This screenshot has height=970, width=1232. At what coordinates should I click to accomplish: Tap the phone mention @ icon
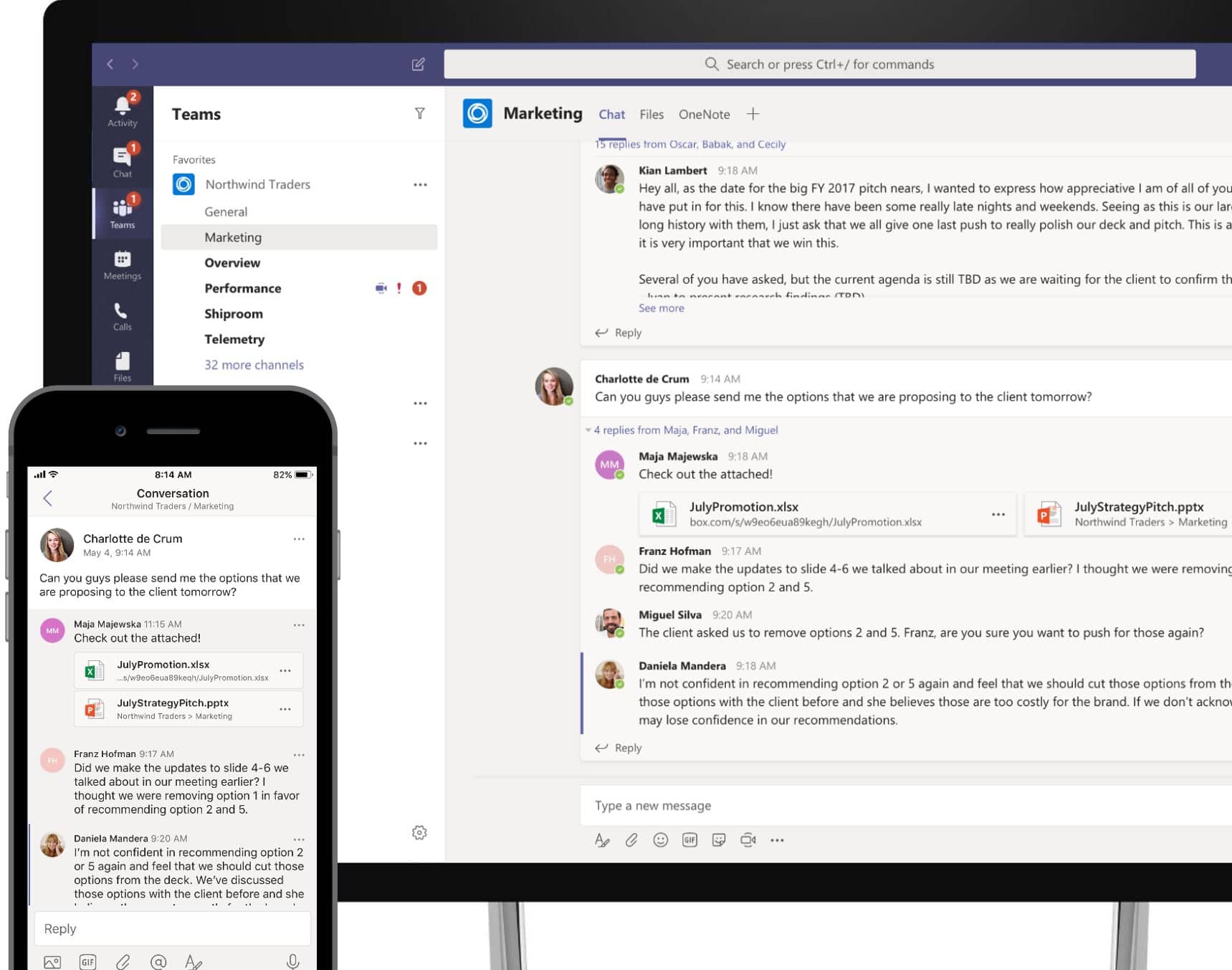click(x=158, y=962)
